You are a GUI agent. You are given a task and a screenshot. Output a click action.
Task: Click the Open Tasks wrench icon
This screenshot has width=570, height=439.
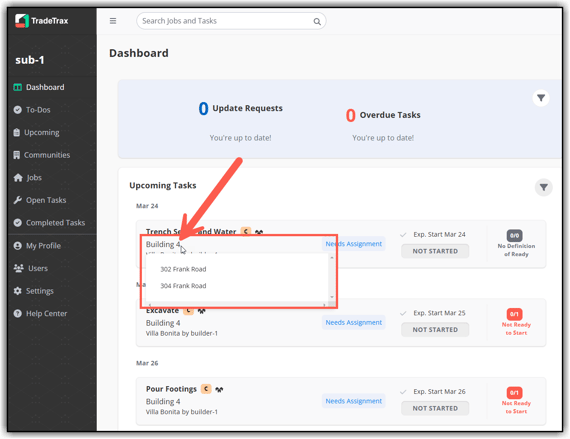(x=17, y=200)
